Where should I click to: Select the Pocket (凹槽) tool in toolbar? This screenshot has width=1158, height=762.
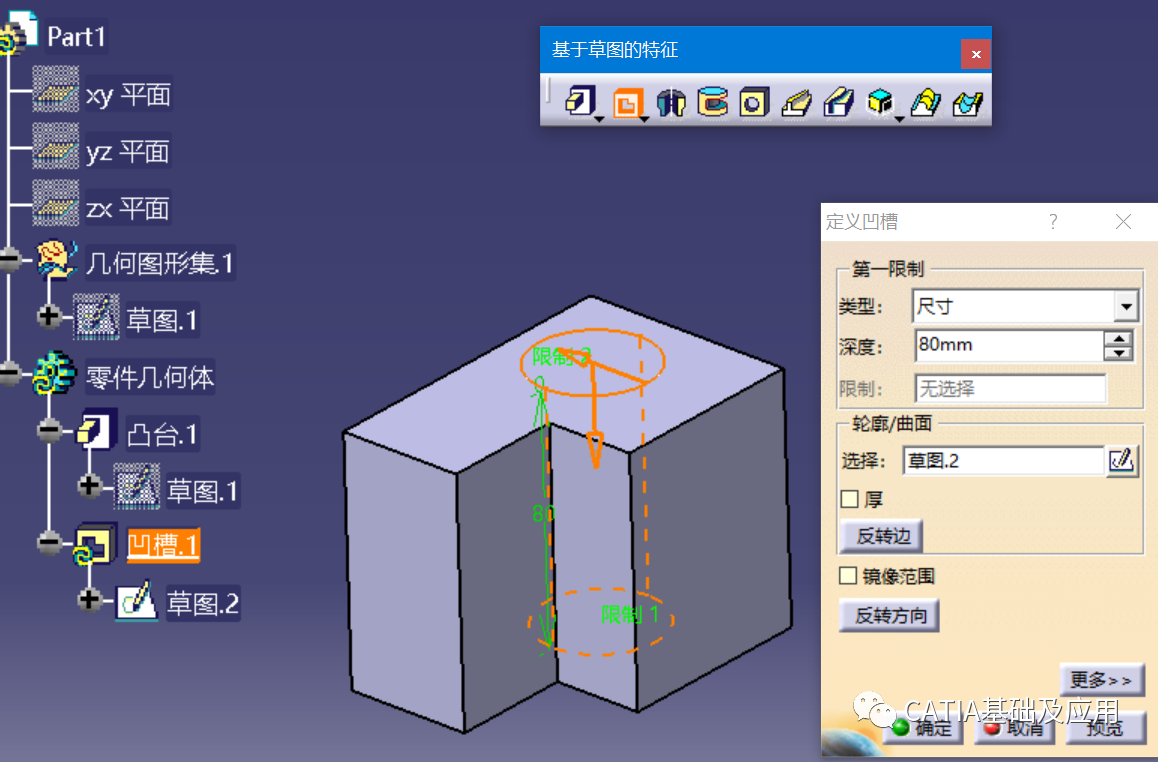627,103
